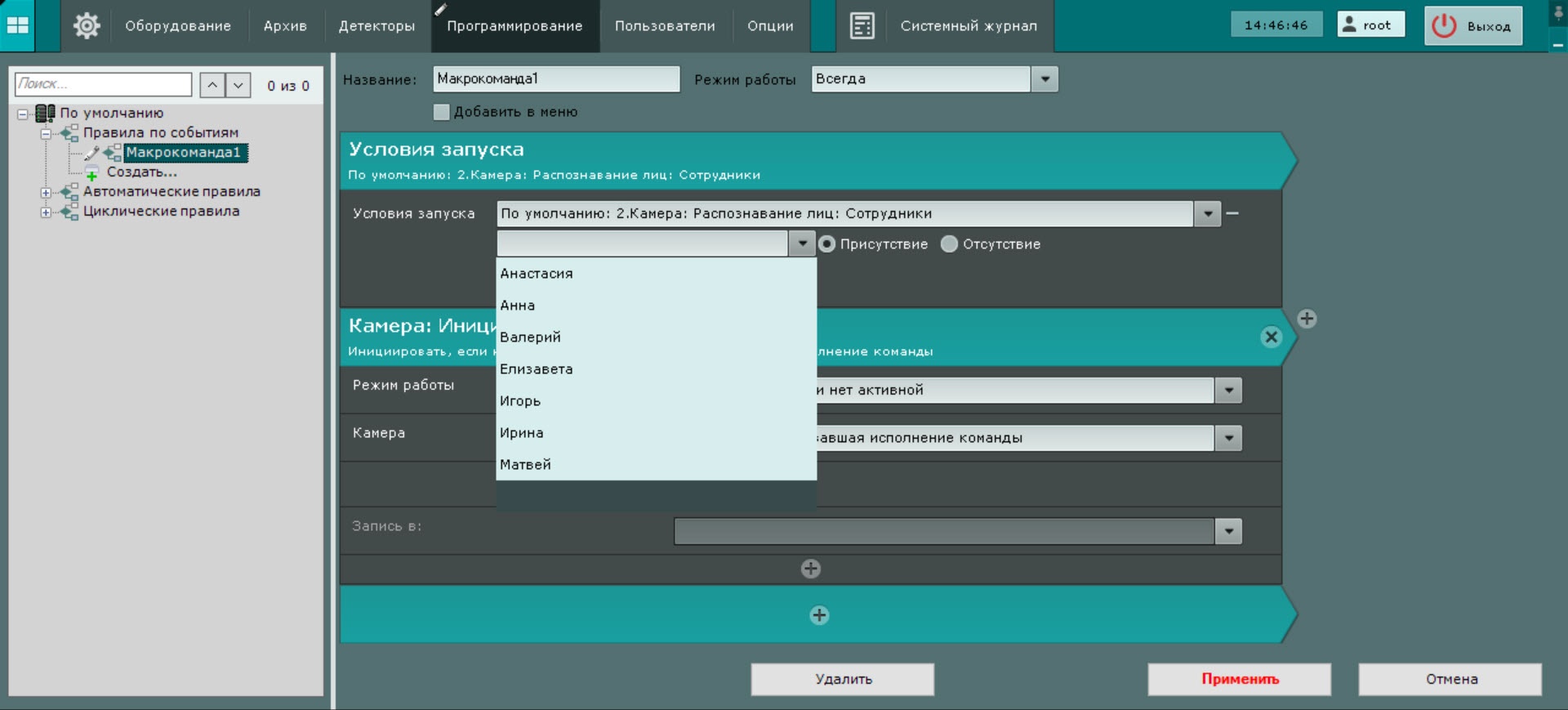Choose Елизавета from the names list
Image resolution: width=1568 pixels, height=710 pixels.
point(537,369)
